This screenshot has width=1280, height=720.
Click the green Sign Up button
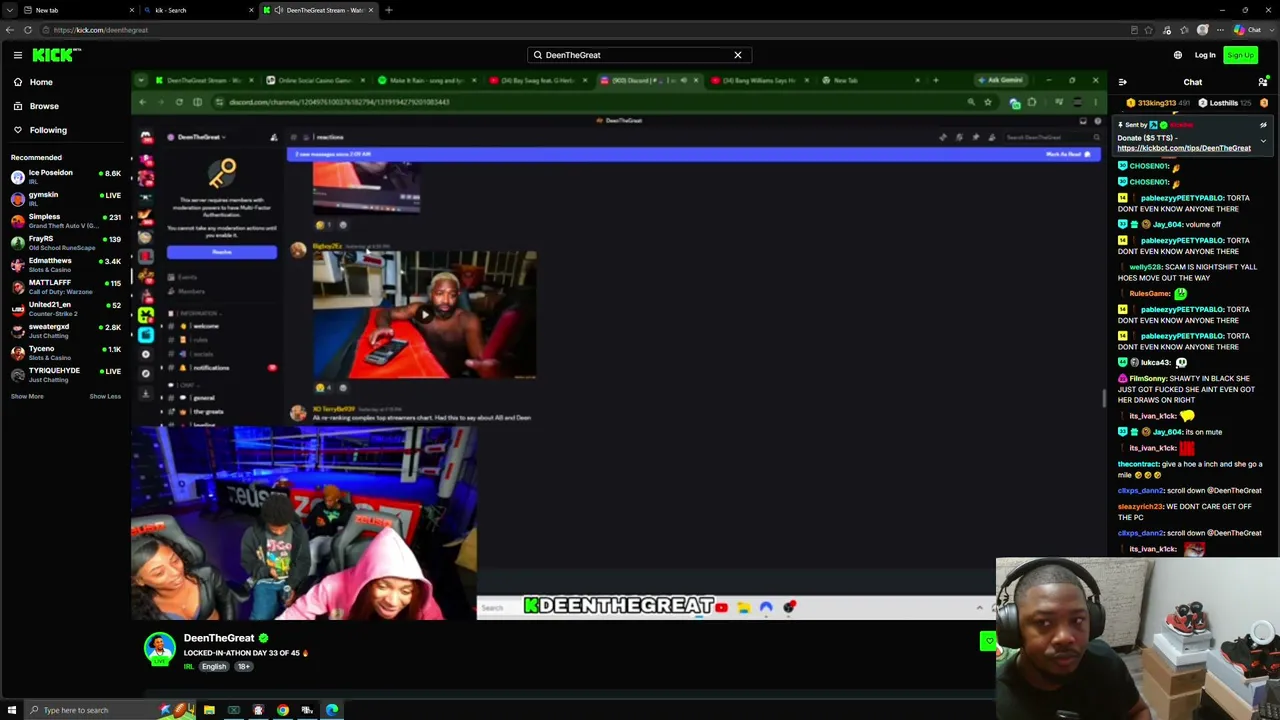pos(1240,55)
